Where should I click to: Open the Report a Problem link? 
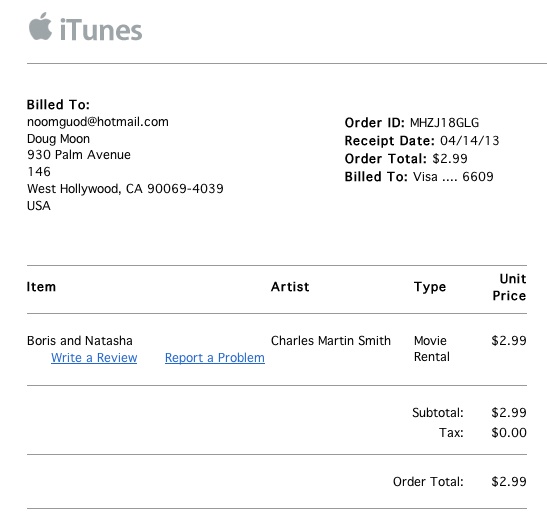215,358
